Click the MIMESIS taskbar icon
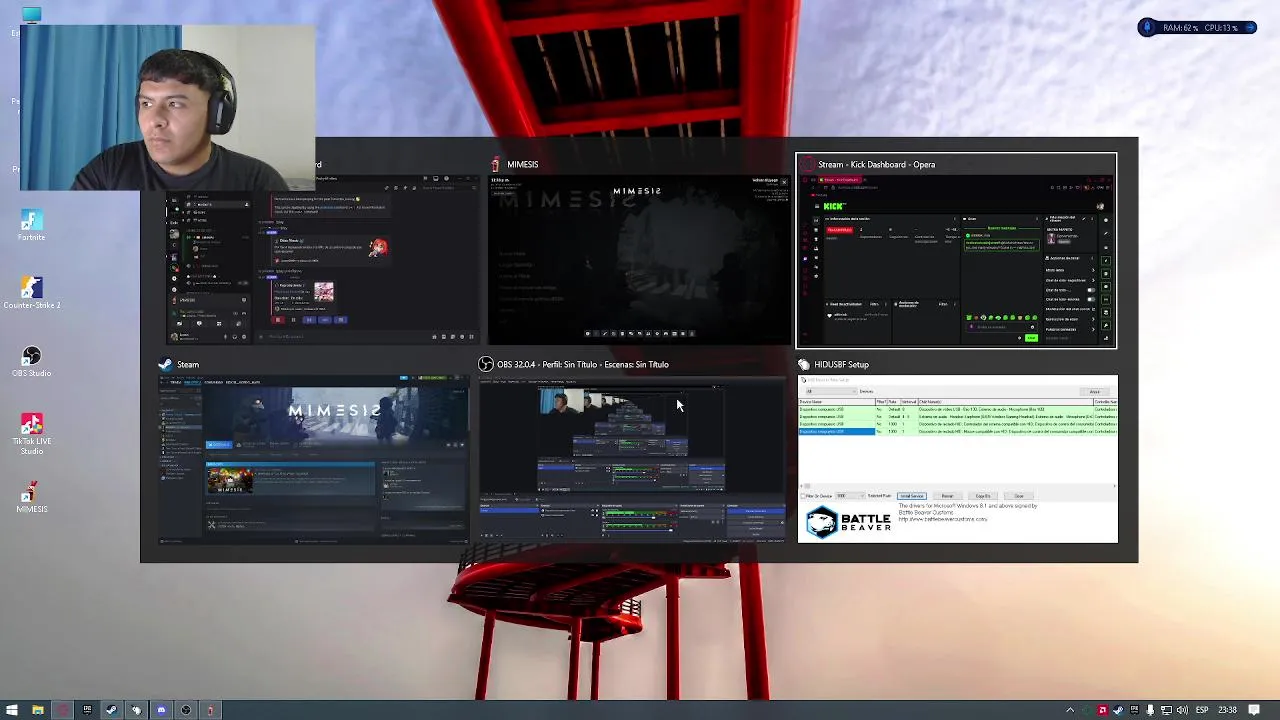The width and height of the screenshot is (1280, 720). (x=211, y=710)
